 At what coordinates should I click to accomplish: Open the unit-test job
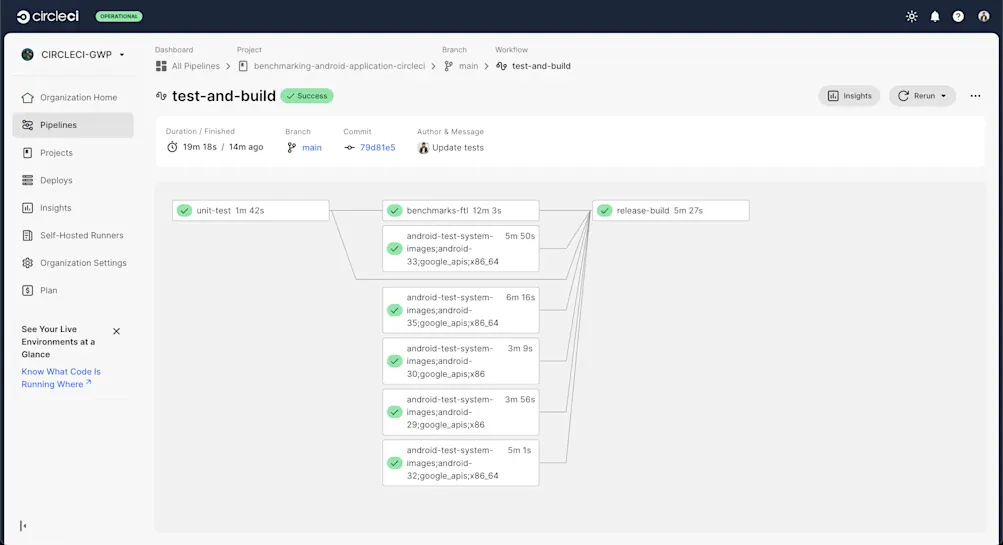click(x=251, y=210)
